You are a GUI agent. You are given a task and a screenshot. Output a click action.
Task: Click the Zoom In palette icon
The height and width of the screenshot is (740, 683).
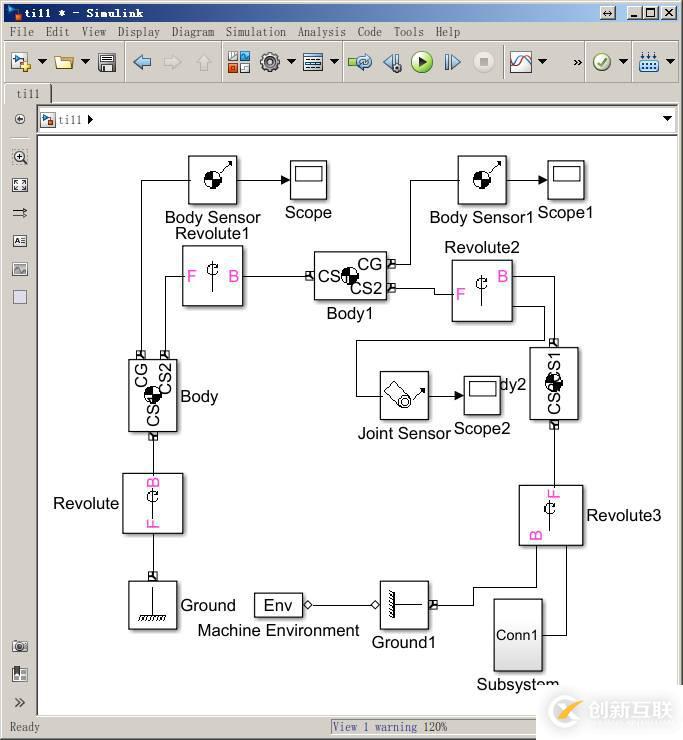point(20,157)
